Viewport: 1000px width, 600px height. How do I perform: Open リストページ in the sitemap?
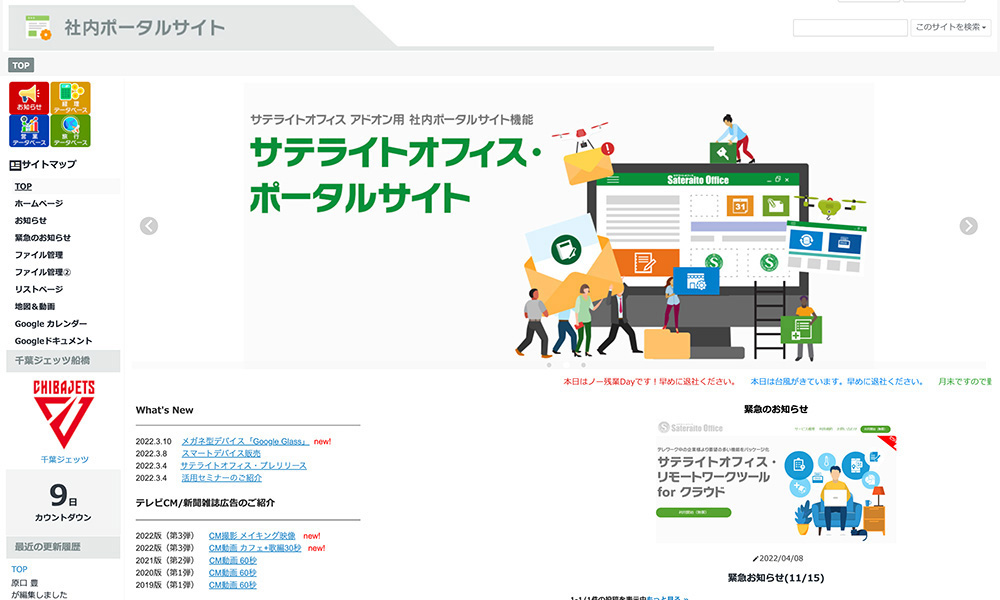pyautogui.click(x=39, y=289)
